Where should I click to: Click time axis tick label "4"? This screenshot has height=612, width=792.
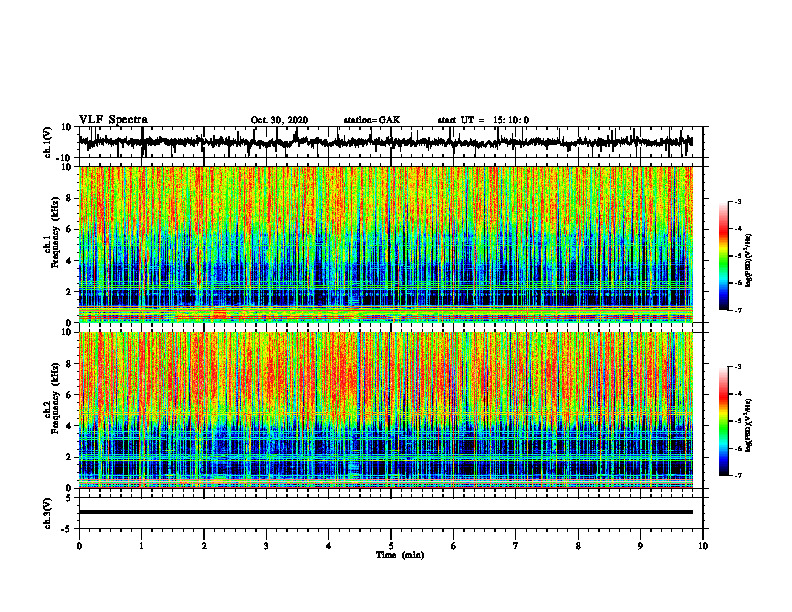pos(329,546)
